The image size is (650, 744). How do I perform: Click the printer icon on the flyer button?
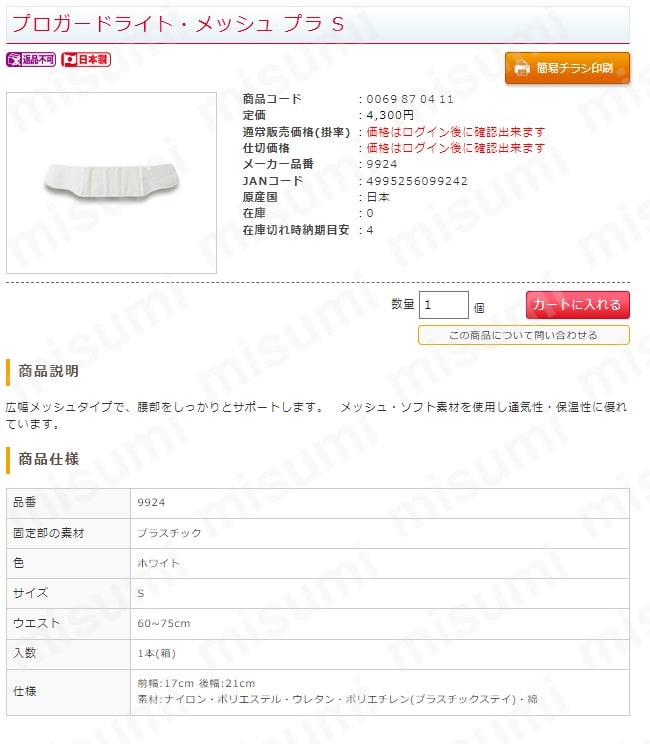tap(522, 68)
